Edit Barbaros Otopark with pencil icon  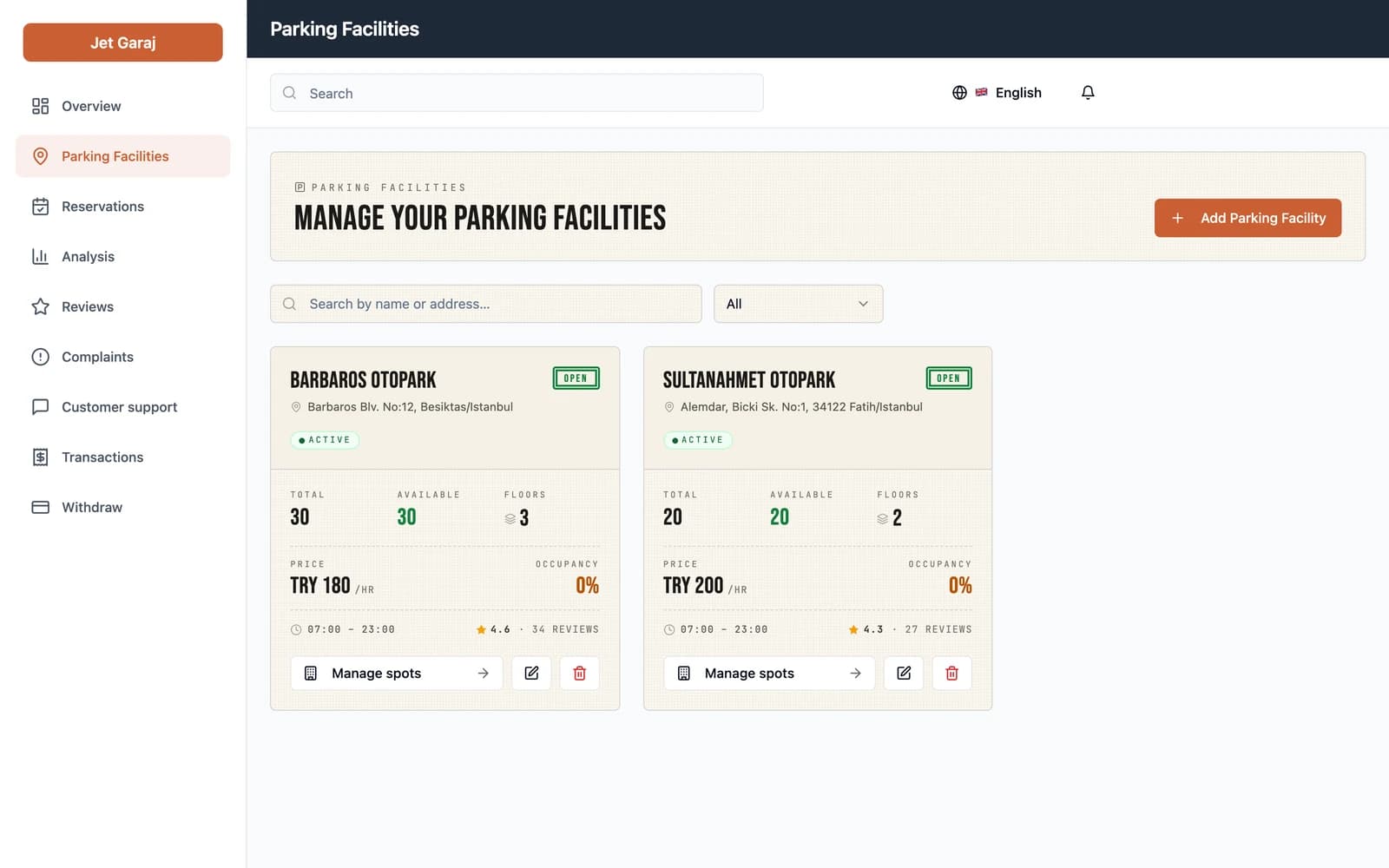(x=531, y=673)
